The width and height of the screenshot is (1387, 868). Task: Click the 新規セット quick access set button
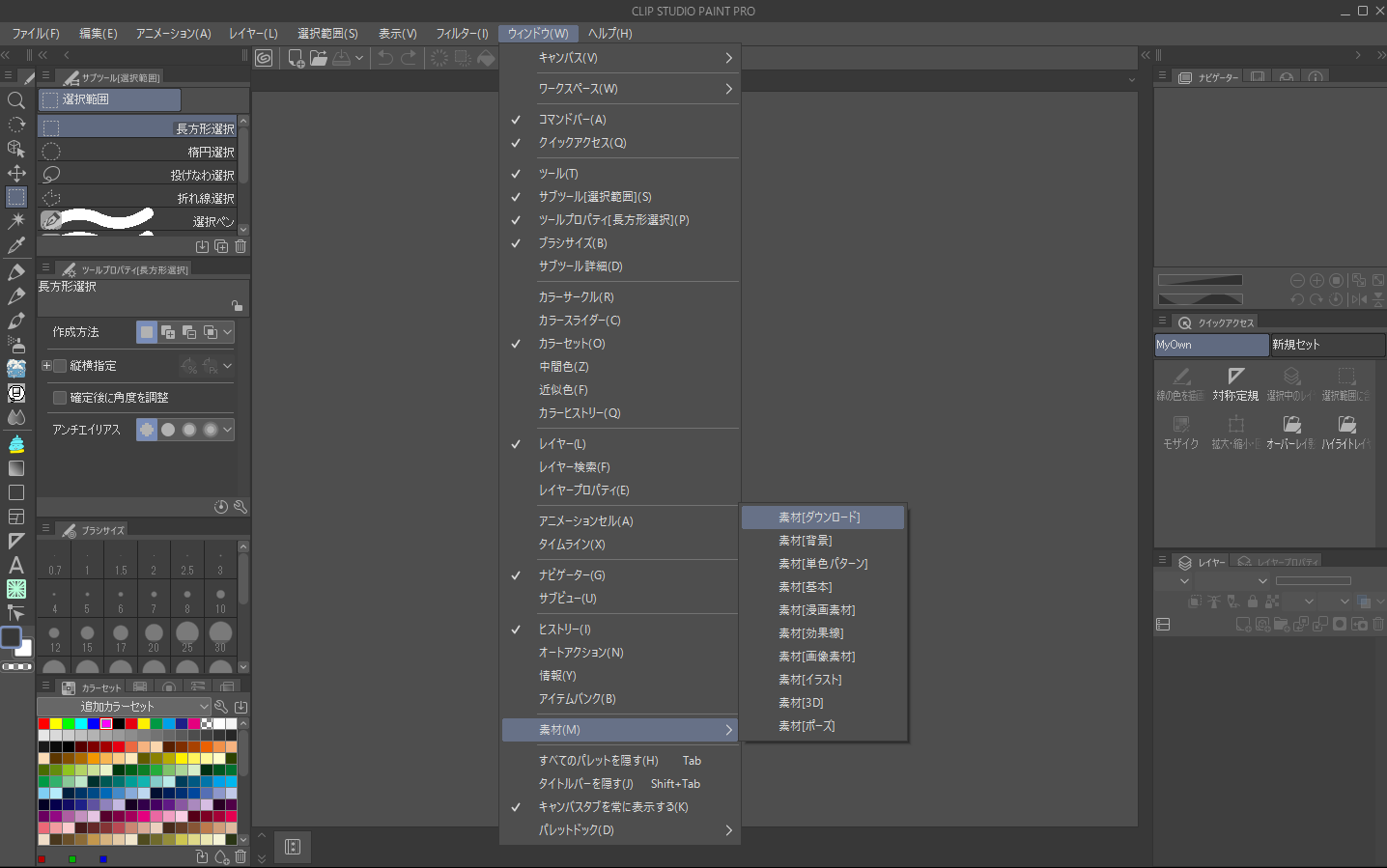(1326, 345)
